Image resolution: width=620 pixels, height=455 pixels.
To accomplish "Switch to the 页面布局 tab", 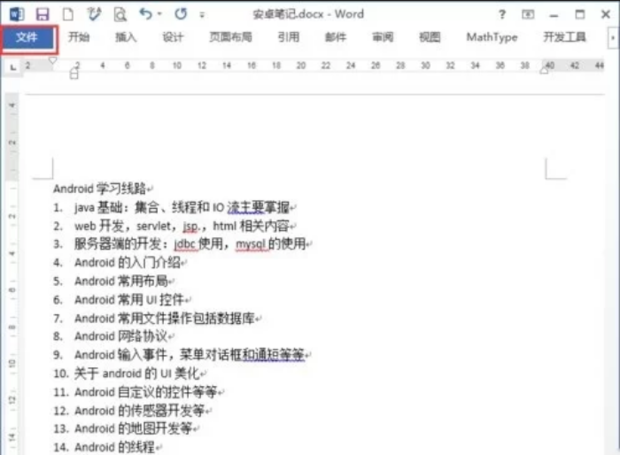I will pos(231,37).
